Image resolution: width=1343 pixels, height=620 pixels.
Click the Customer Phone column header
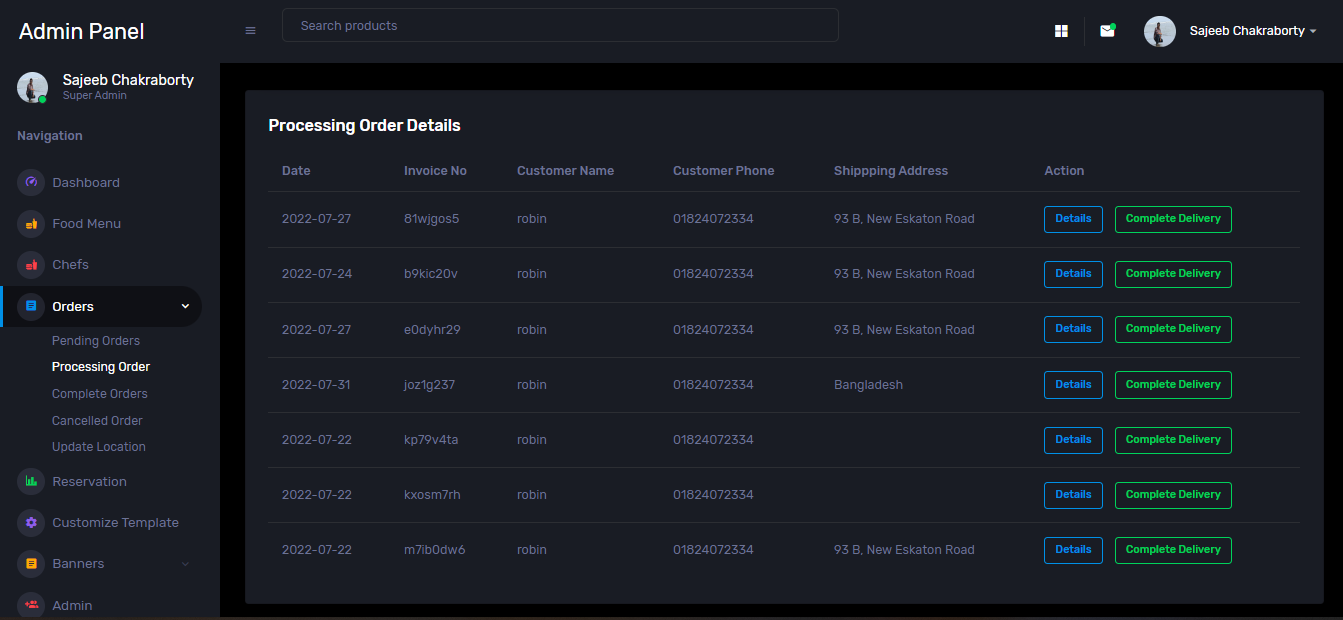(x=723, y=171)
